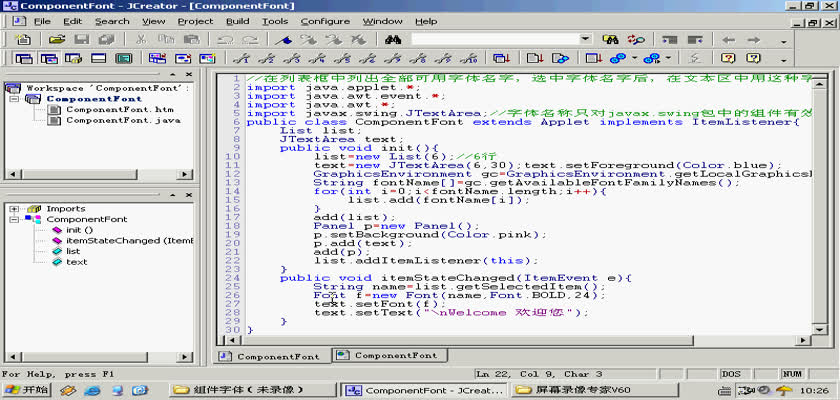Open the Execute Project dropdown arrow

635,58
